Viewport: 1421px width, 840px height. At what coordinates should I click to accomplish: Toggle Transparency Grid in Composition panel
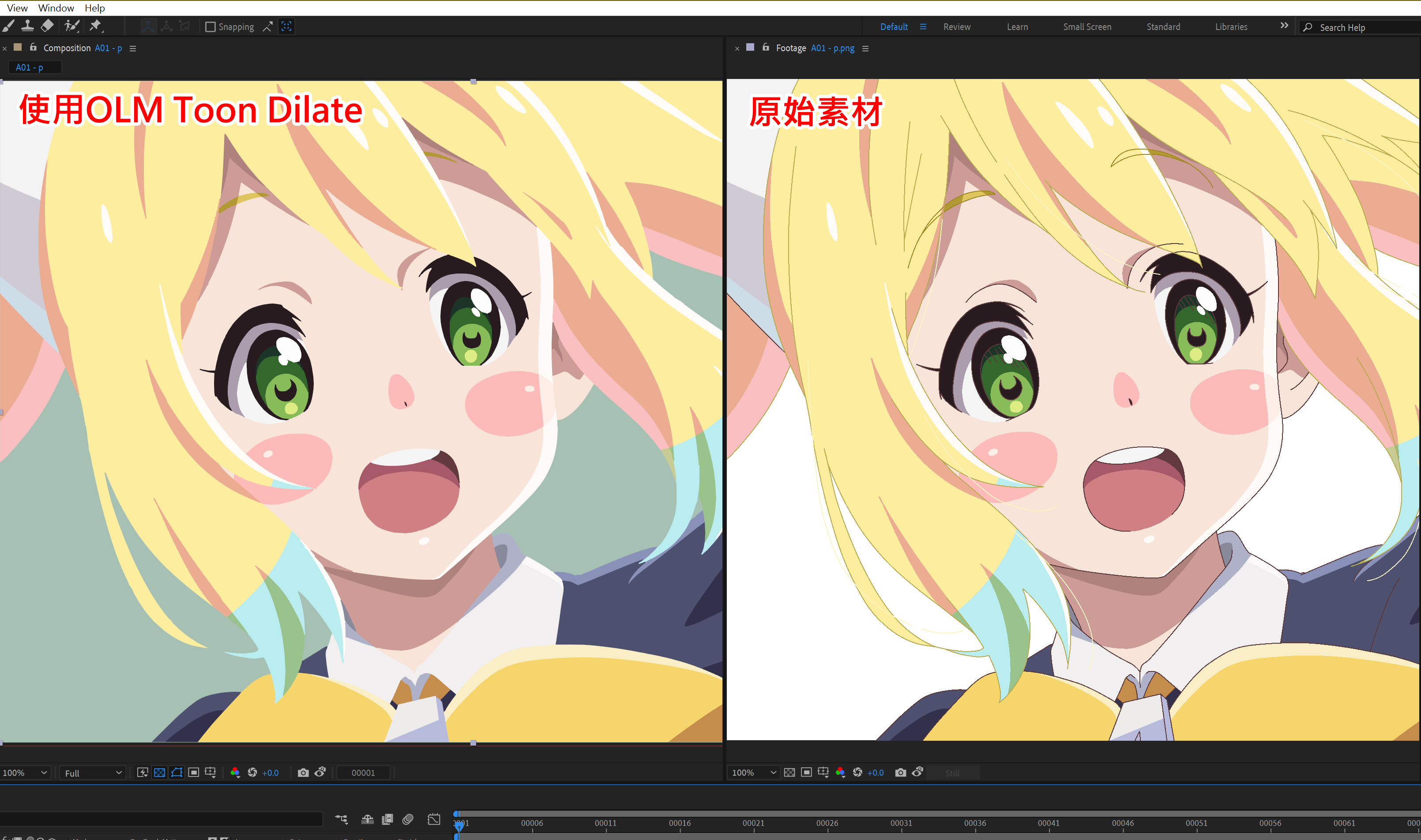coord(160,772)
